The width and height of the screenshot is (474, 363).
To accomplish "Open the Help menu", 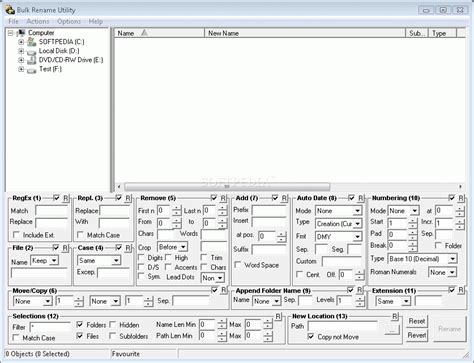I will (x=96, y=21).
